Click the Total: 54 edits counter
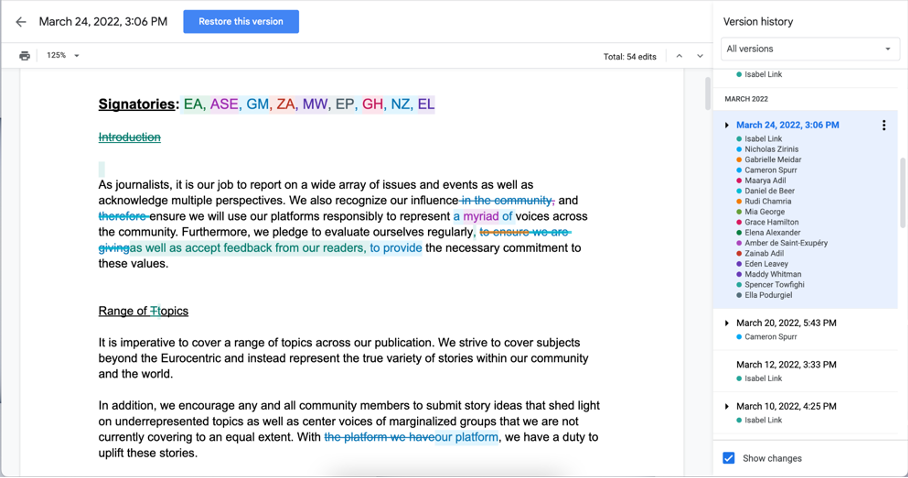Viewport: 908px width, 478px height. (629, 57)
